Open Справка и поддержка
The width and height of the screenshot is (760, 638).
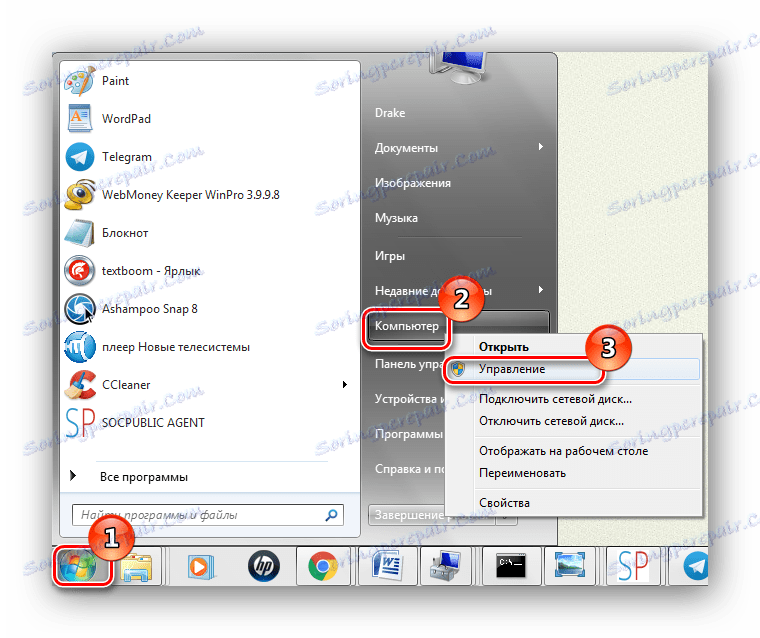[410, 469]
